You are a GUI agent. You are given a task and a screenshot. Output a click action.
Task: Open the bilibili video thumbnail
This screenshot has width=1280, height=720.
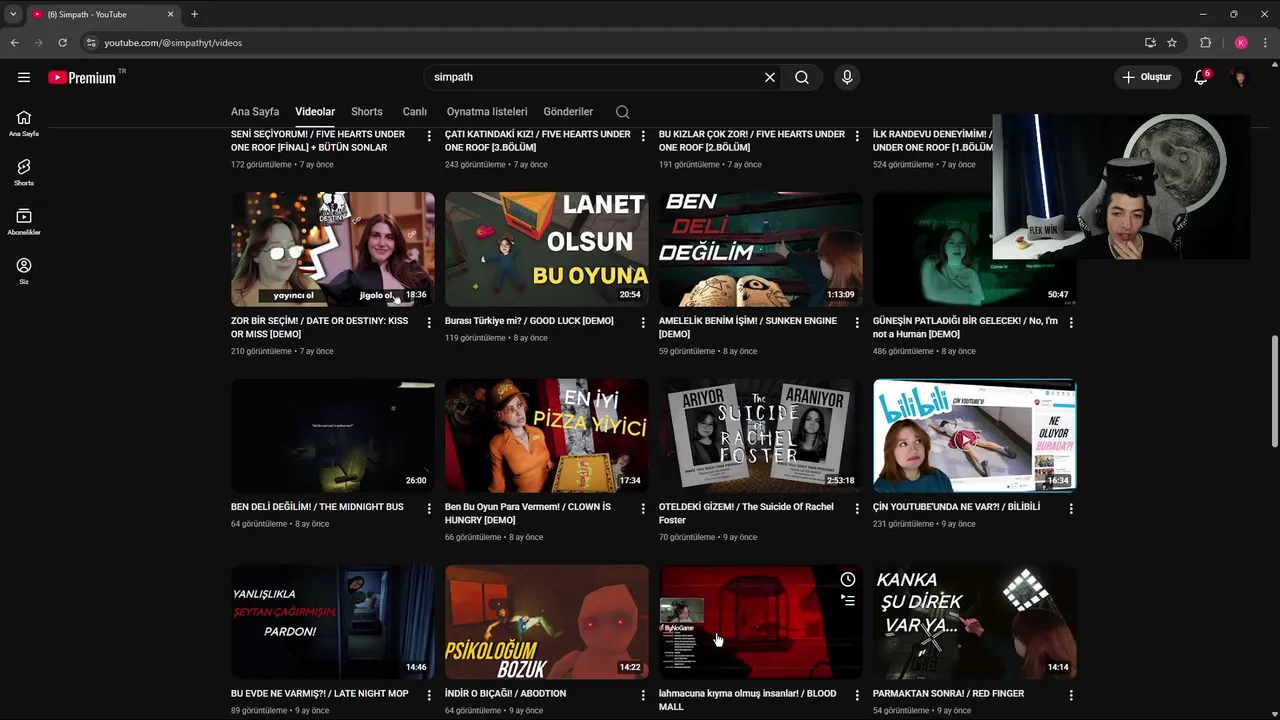point(974,435)
